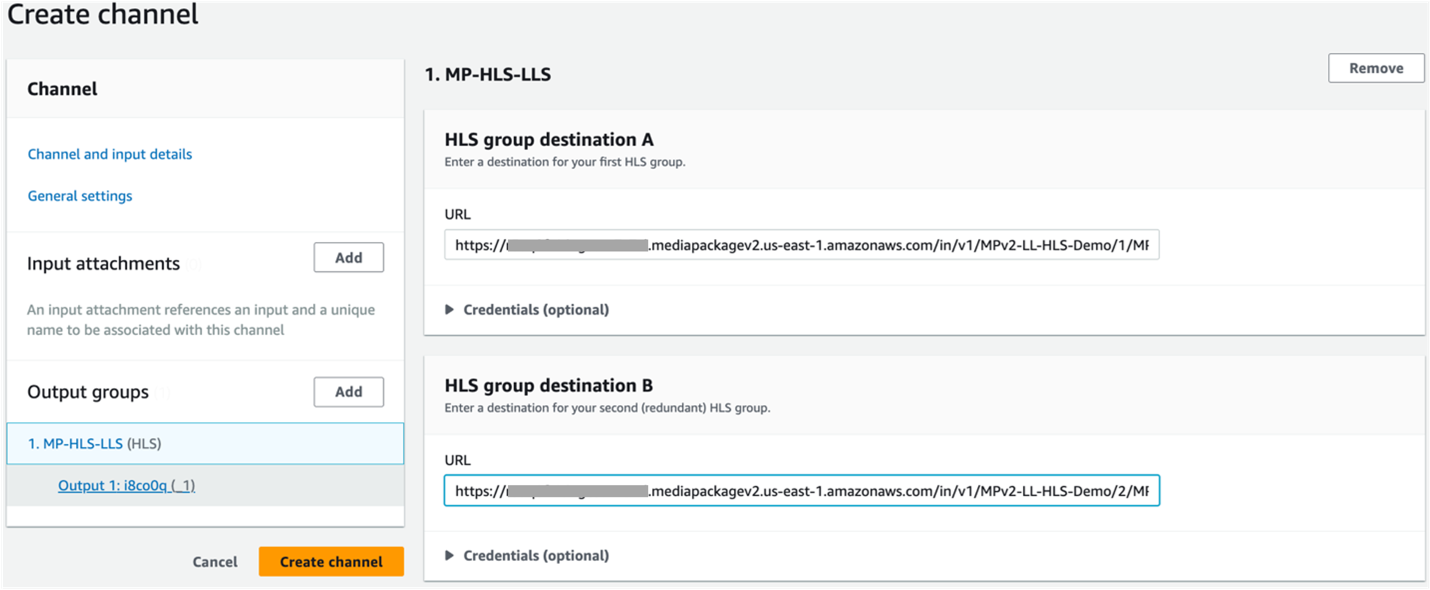Viewport: 1430px width, 590px height.
Task: Open Channel and input details link
Action: pyautogui.click(x=110, y=154)
